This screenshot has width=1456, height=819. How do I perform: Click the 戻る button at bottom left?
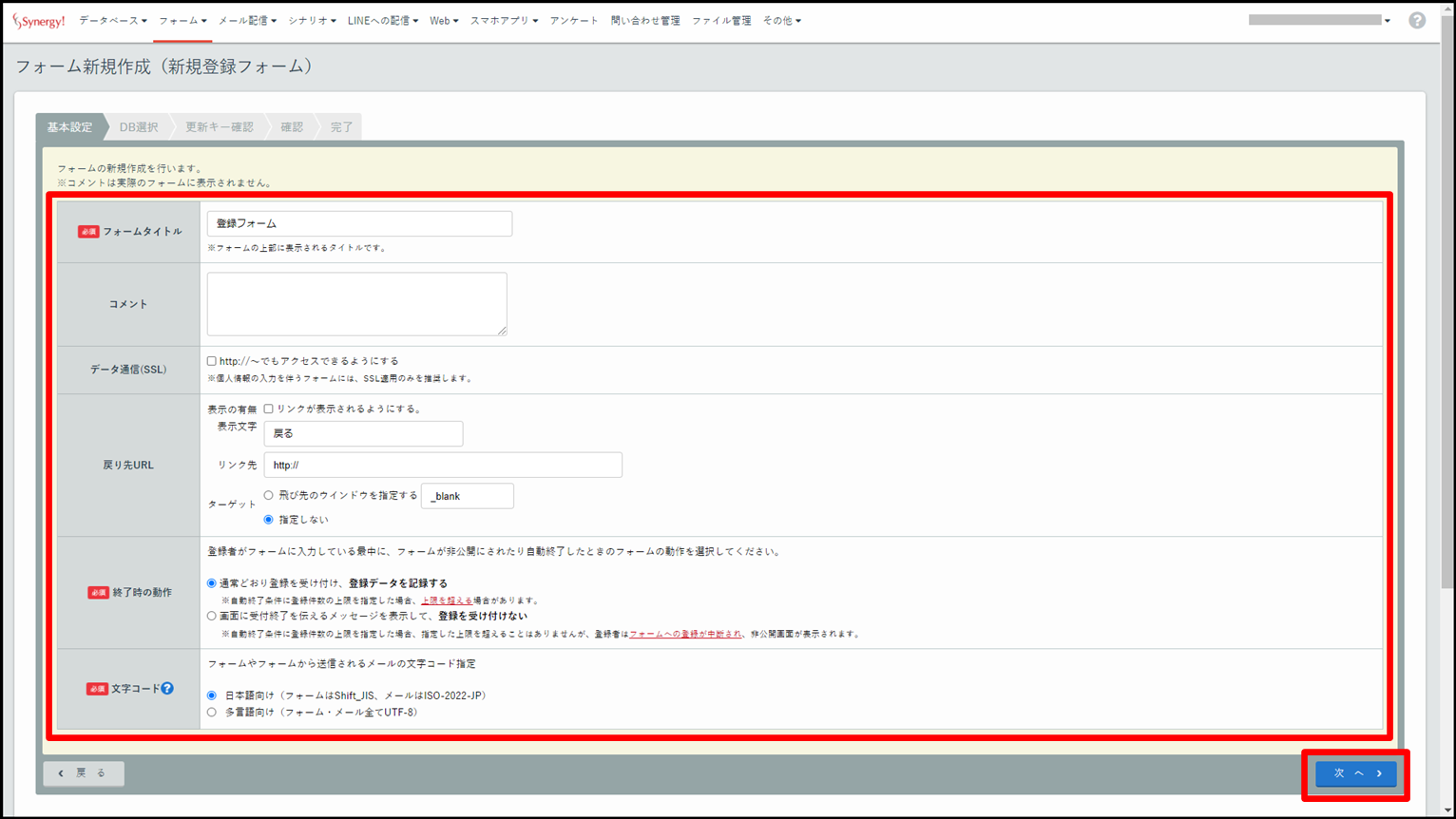[x=84, y=773]
